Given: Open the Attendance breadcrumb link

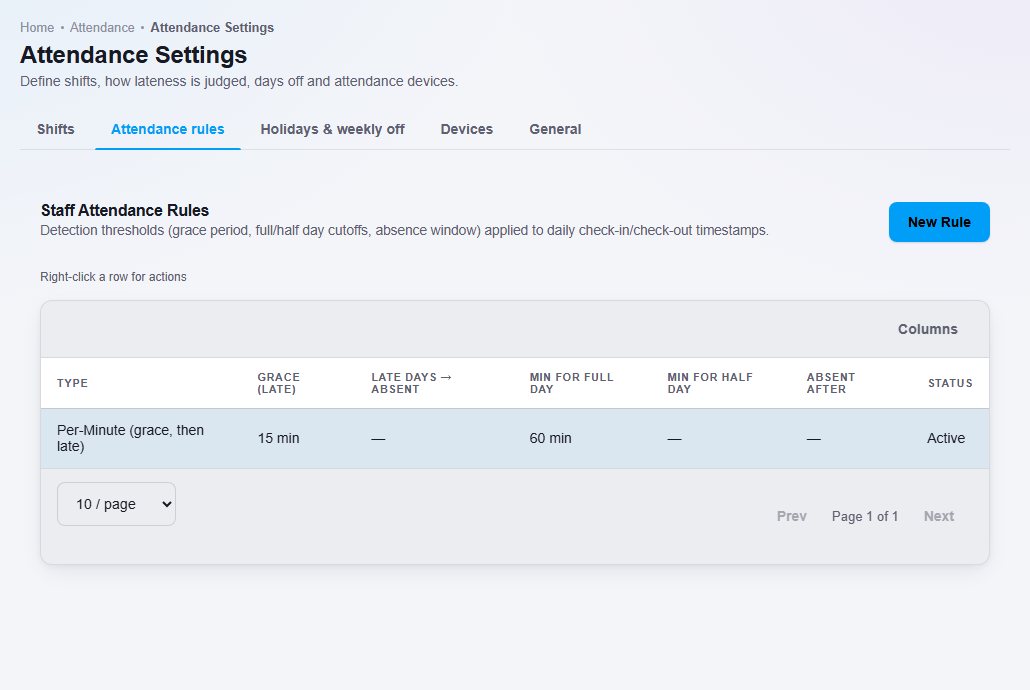Looking at the screenshot, I should pos(102,28).
